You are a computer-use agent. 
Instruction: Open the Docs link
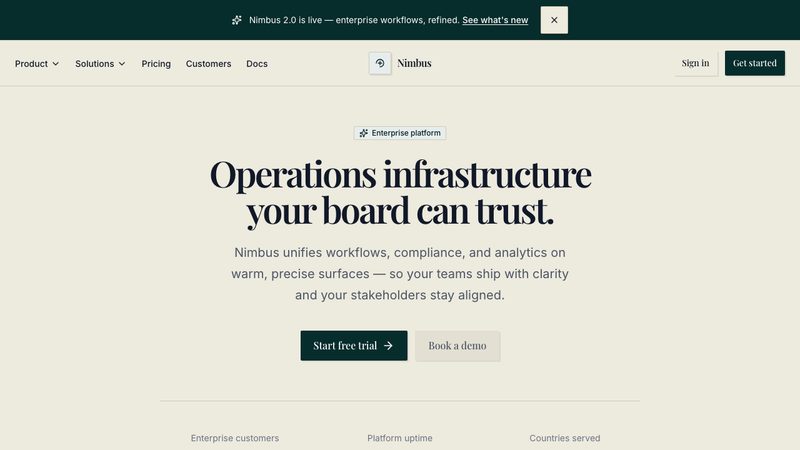point(257,64)
